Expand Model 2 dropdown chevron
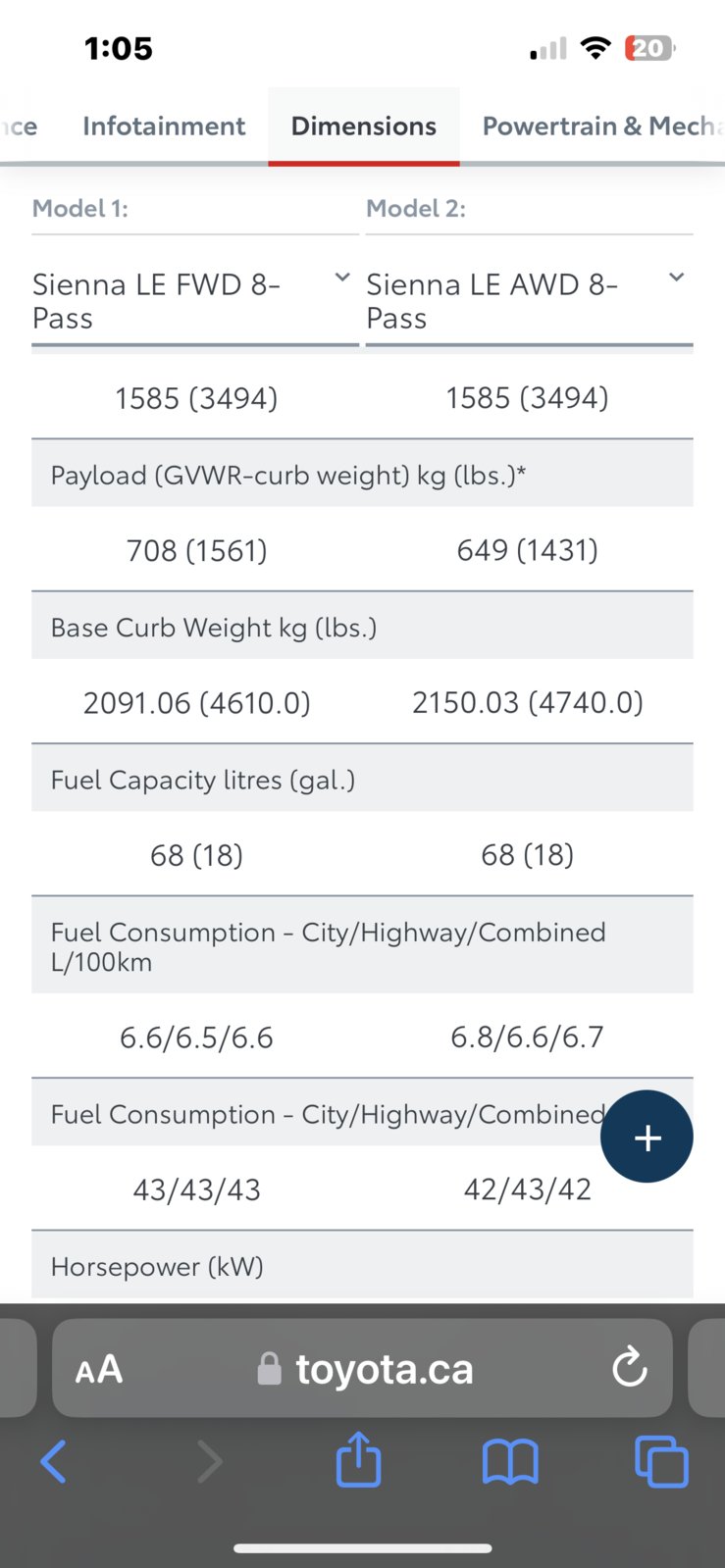 click(676, 278)
